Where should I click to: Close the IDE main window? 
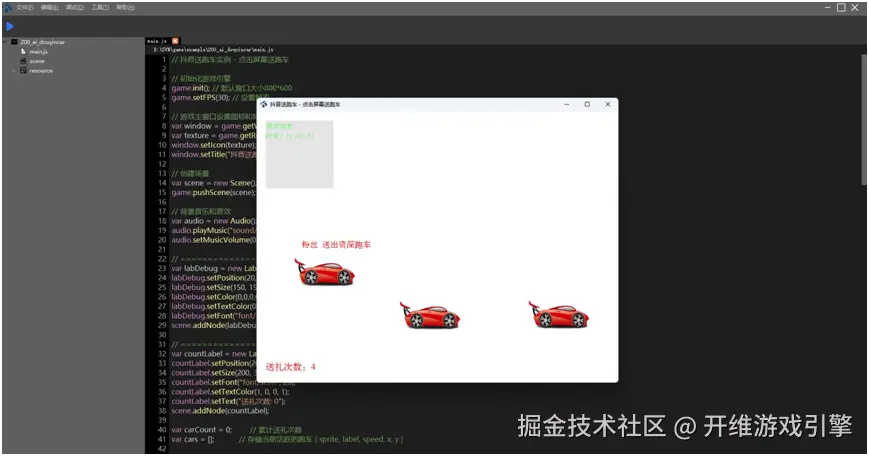tap(855, 7)
